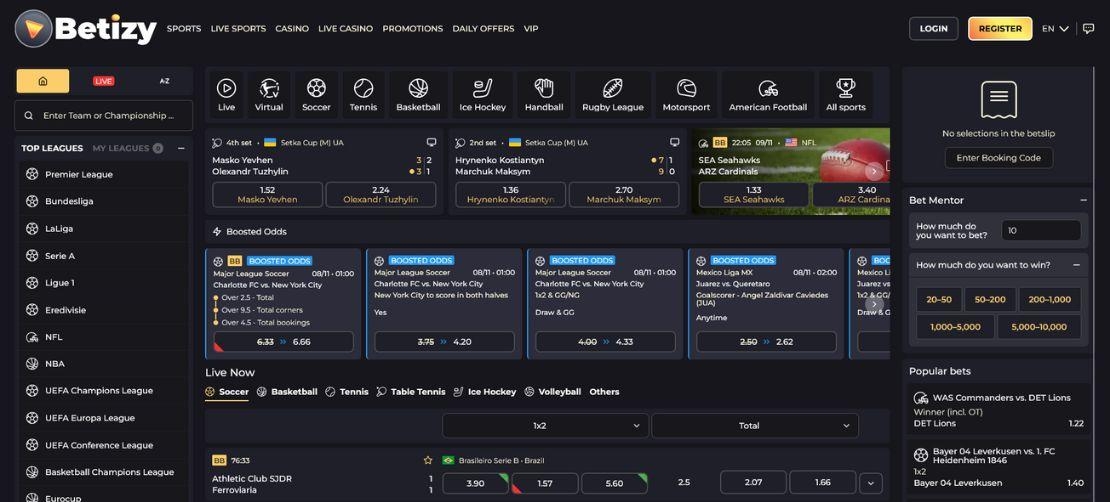Select DET Lions 1.22 popular bet
The height and width of the screenshot is (502, 1110).
[999, 411]
